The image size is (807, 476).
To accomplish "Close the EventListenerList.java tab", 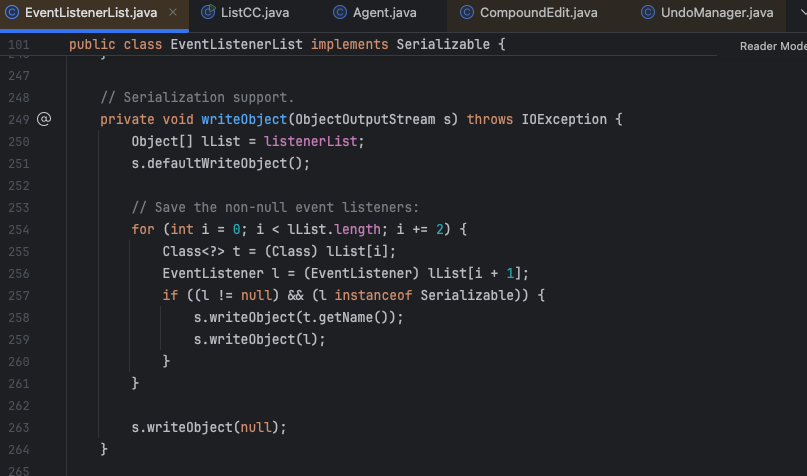I will click(172, 13).
